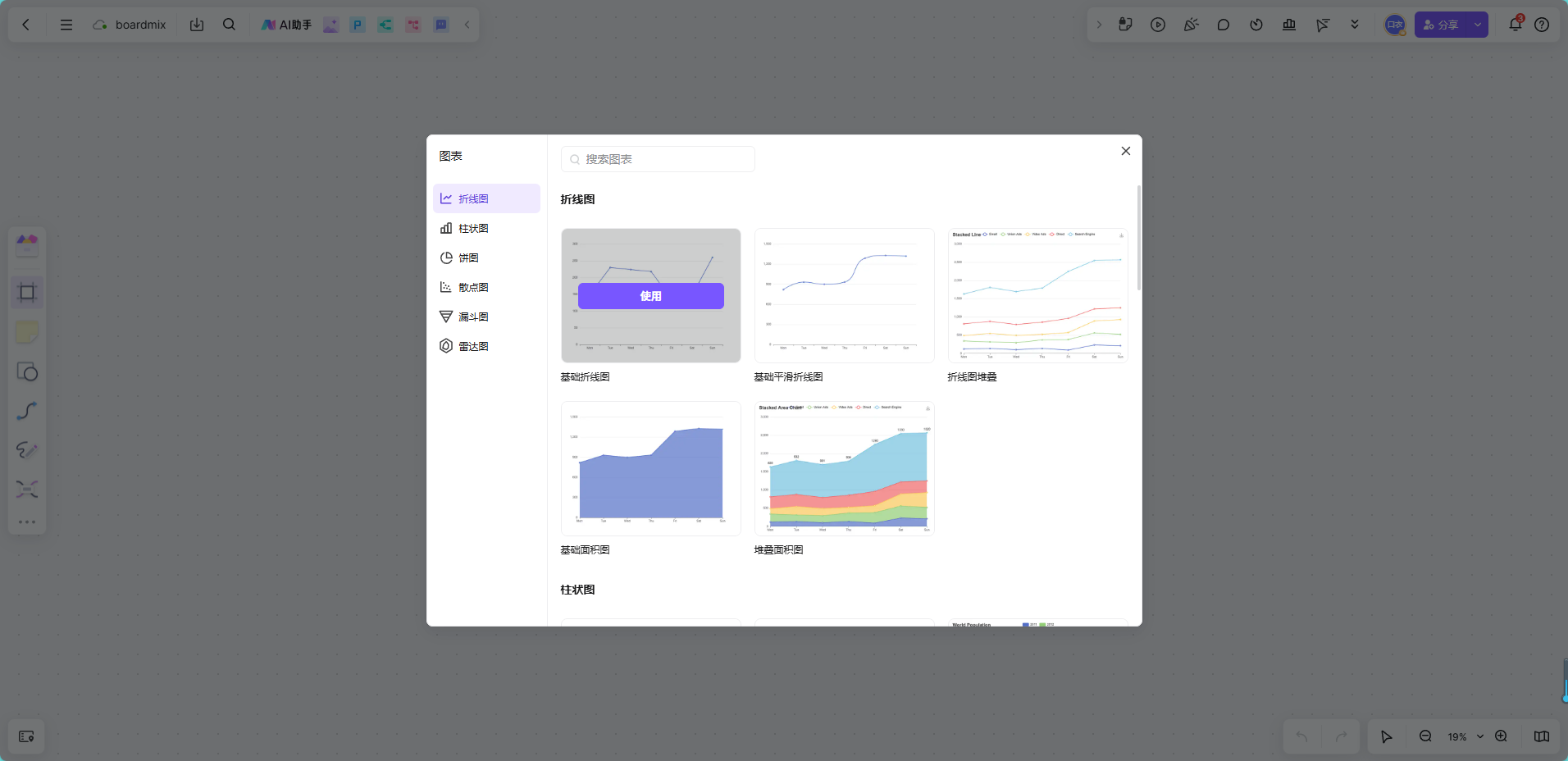Click the 分享 share button
Screen dimensions: 1568x761
coord(1441,25)
